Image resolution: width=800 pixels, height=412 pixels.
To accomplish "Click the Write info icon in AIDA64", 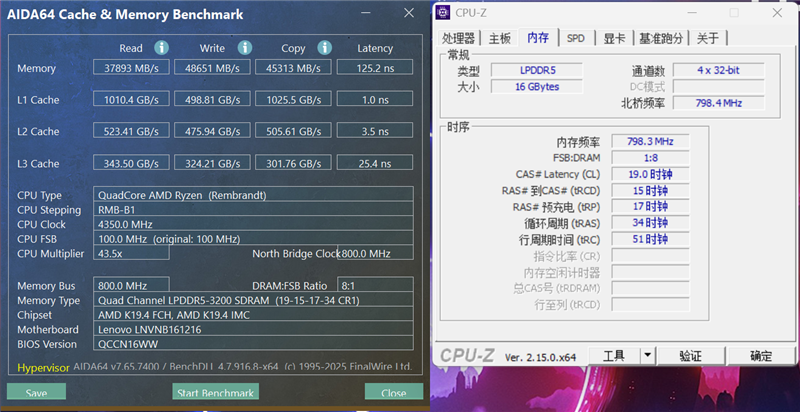I will [245, 48].
